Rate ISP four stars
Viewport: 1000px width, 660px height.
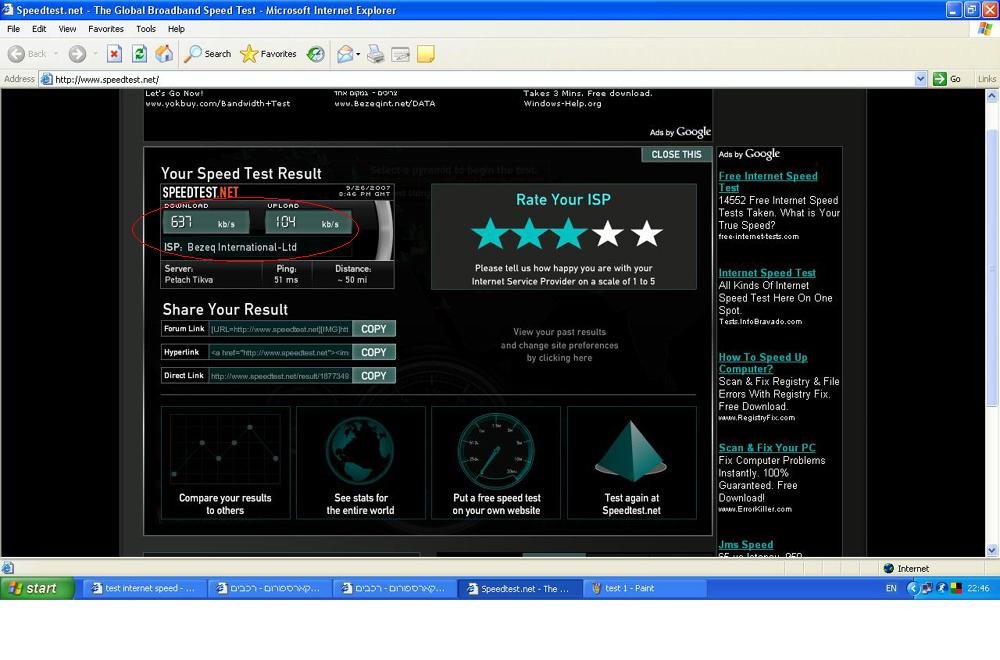tap(608, 234)
